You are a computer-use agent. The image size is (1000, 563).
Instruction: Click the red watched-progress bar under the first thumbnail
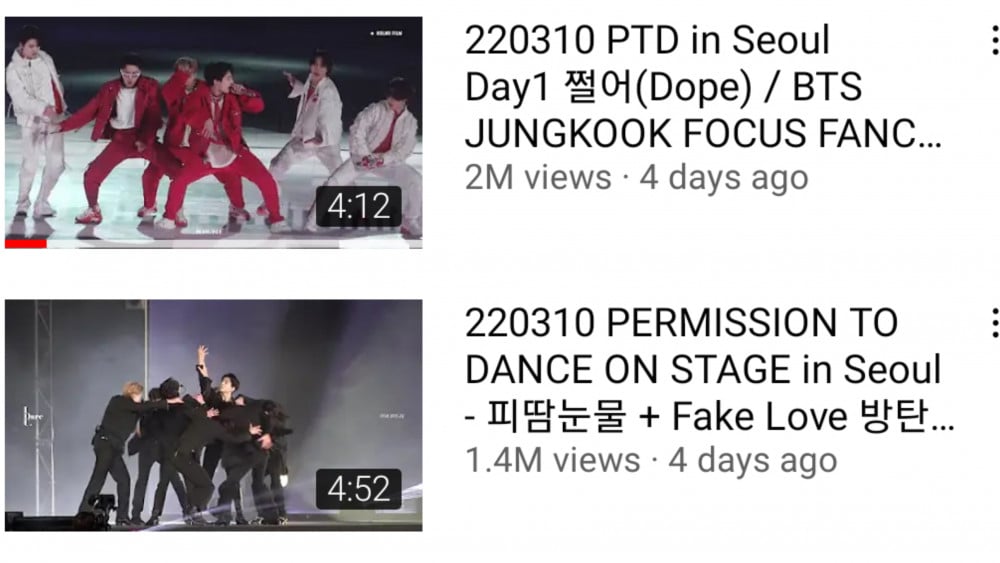pos(26,244)
